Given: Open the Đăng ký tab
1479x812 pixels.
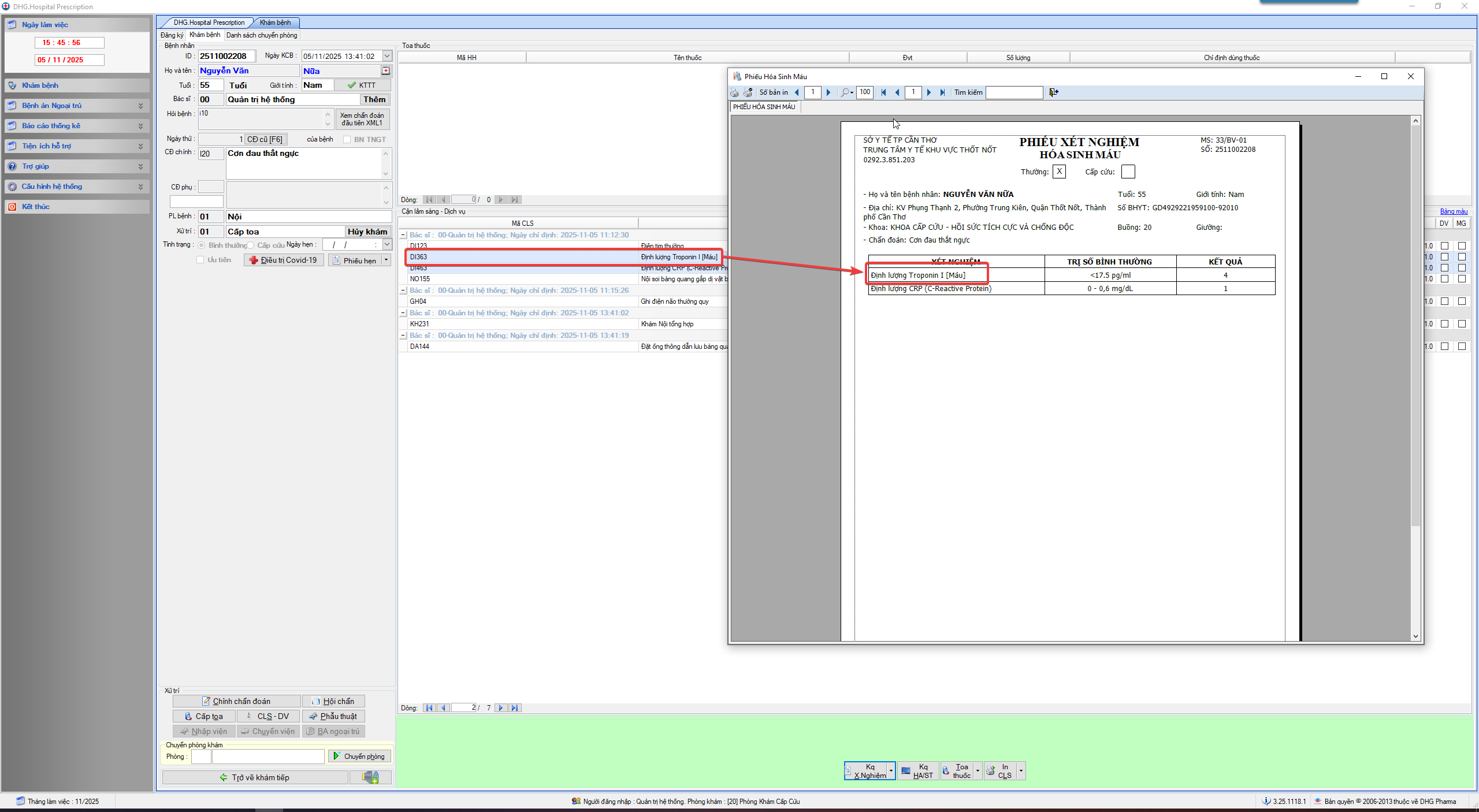Looking at the screenshot, I should coord(172,35).
